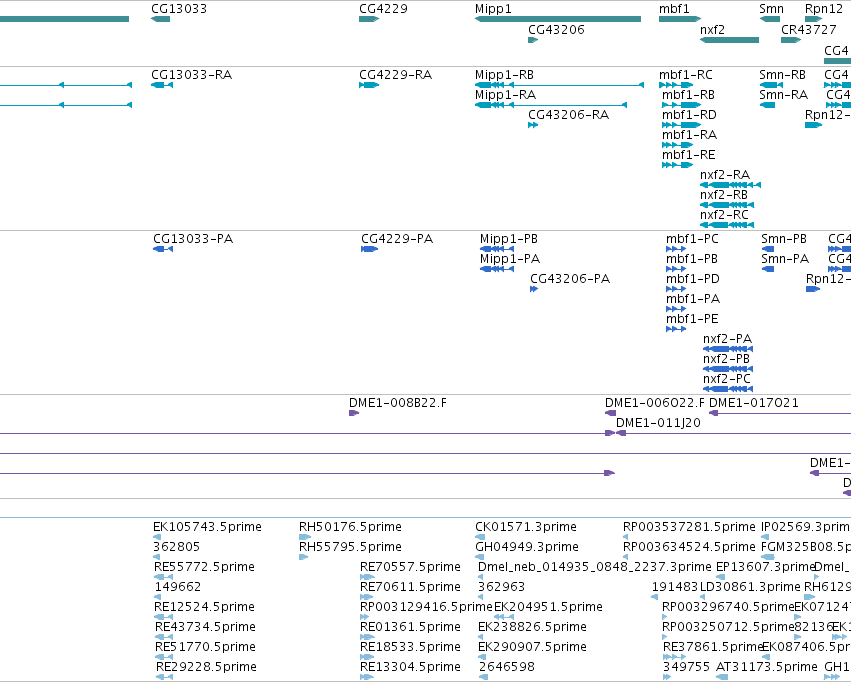Click the Mipp1 gene span
Image resolution: width=851 pixels, height=682 pixels.
558,19
